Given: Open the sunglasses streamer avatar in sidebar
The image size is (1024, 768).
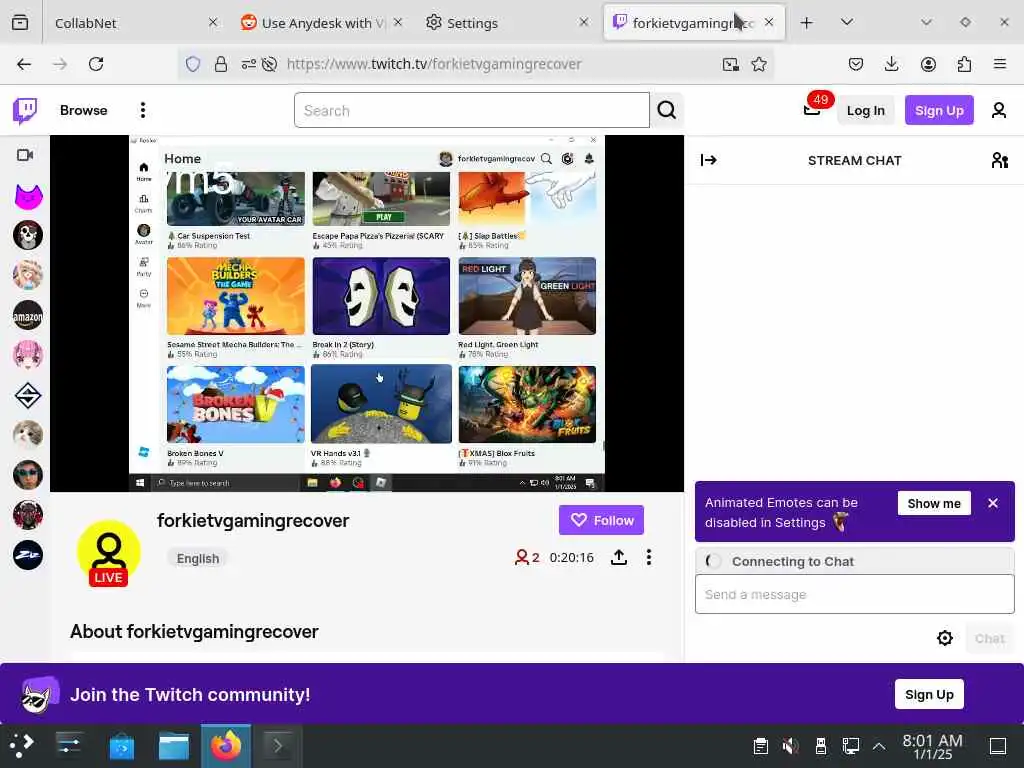Looking at the screenshot, I should [x=28, y=475].
